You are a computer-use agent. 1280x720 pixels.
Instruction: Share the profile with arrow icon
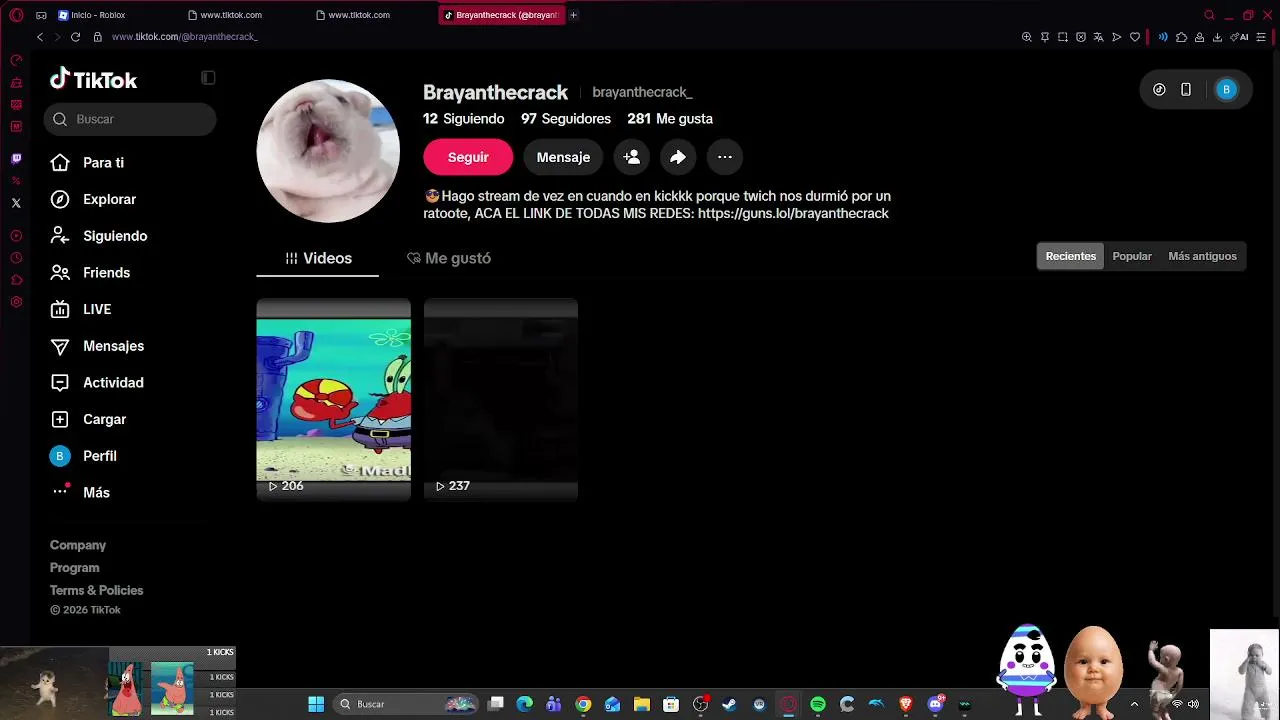tap(678, 157)
